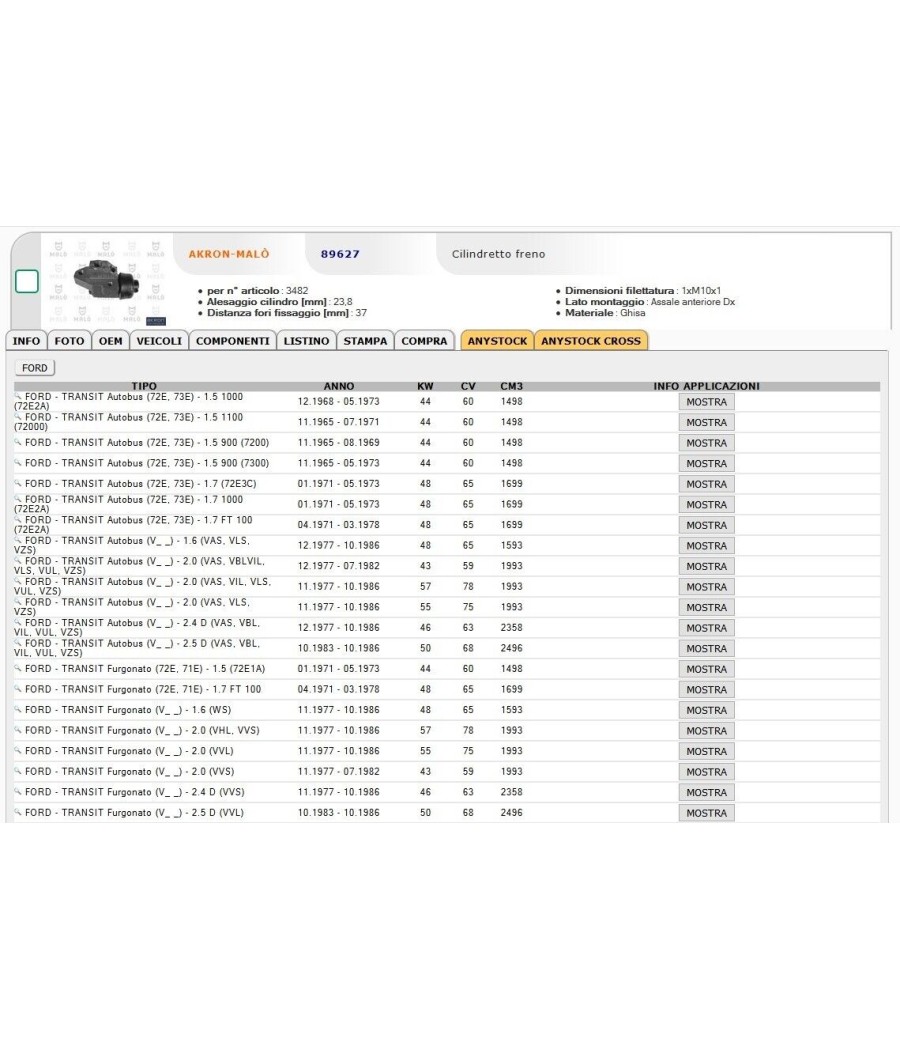The height and width of the screenshot is (1050, 900).
Task: Click the magnifier icon for Furgonato 1.7 FT 100
Action: (x=18, y=689)
